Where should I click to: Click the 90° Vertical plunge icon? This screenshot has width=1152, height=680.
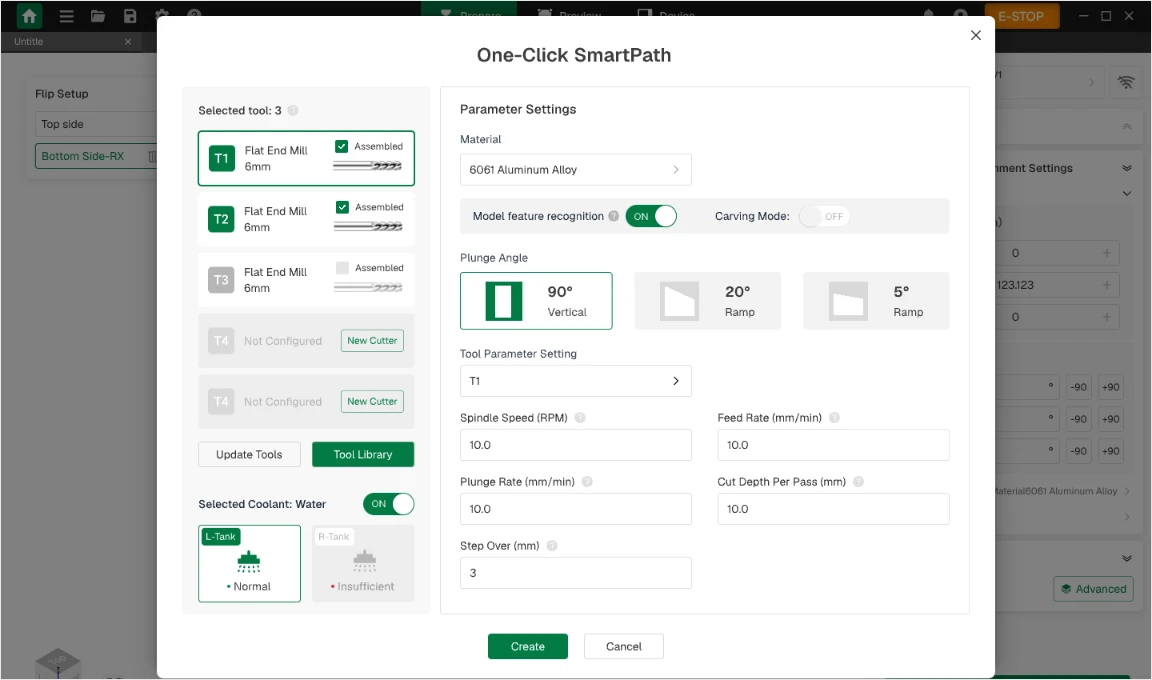click(504, 301)
